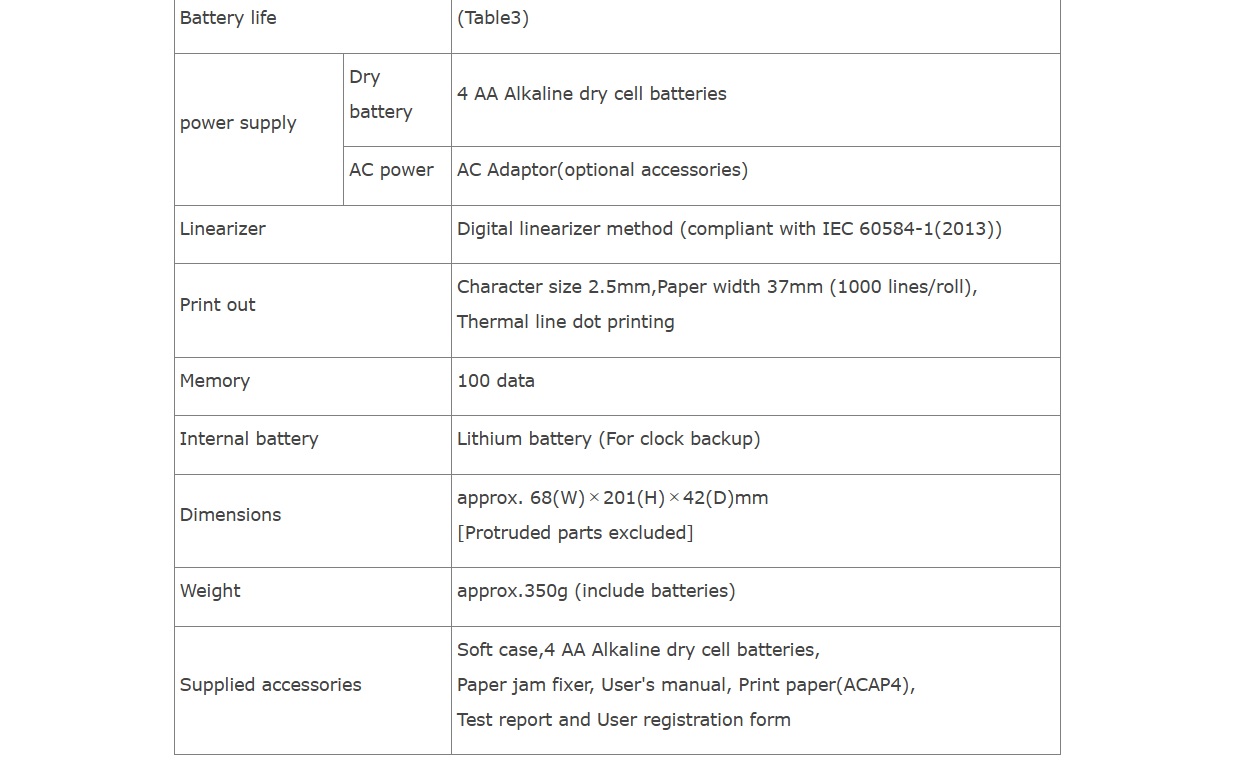The height and width of the screenshot is (769, 1243).
Task: Click the "Print out" row label
Action: (x=218, y=305)
